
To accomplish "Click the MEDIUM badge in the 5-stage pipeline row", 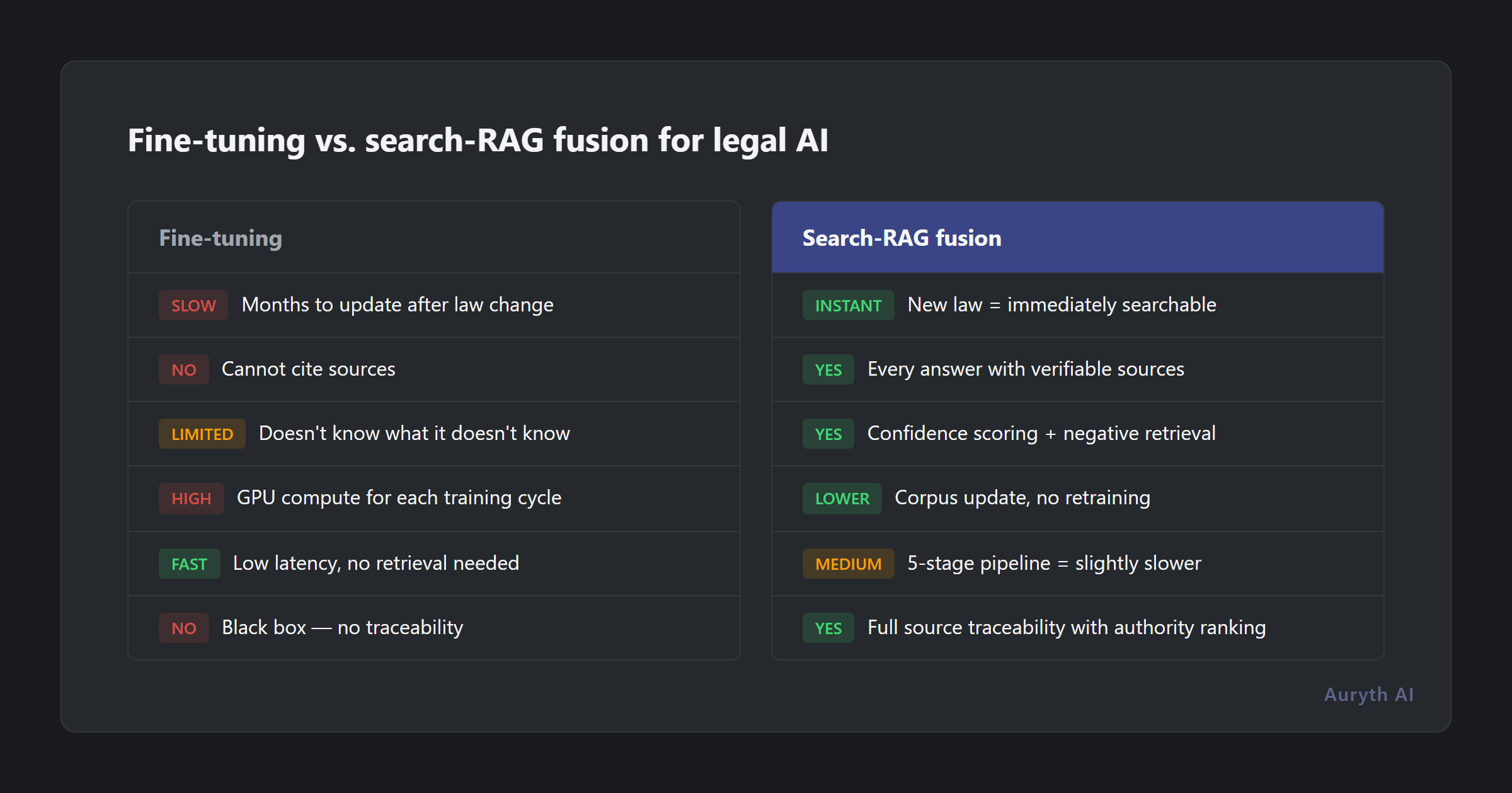I will [848, 564].
